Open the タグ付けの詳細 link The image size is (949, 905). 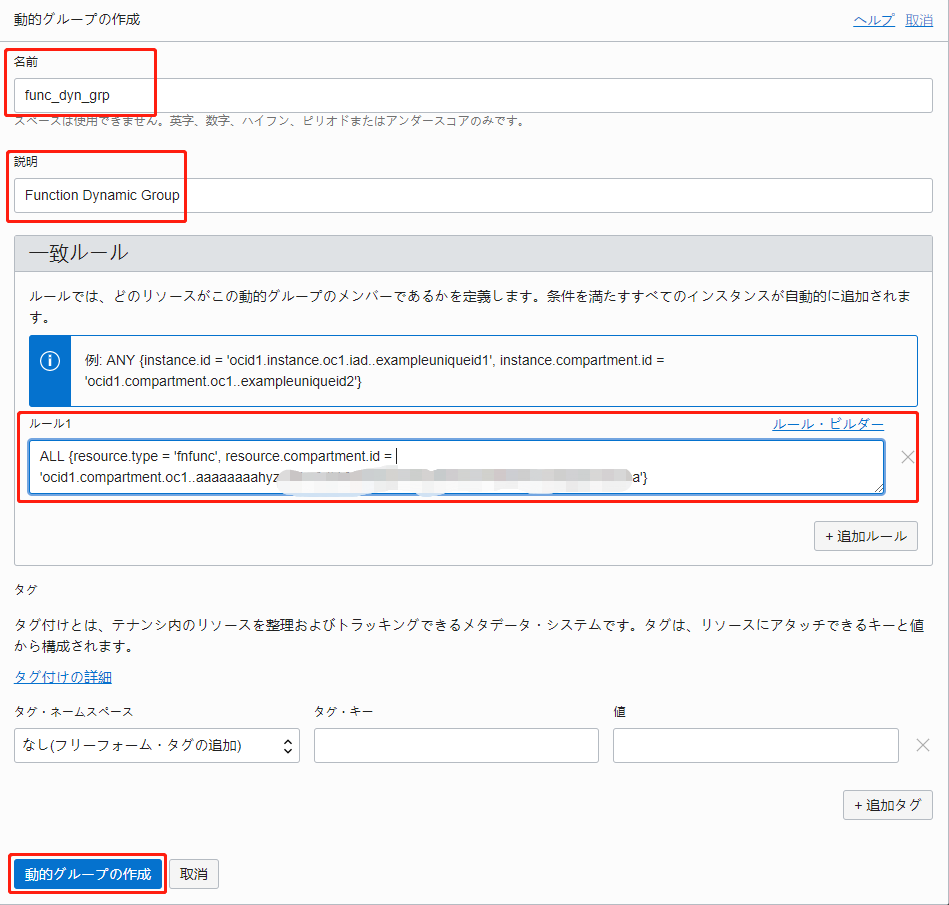[x=63, y=677]
